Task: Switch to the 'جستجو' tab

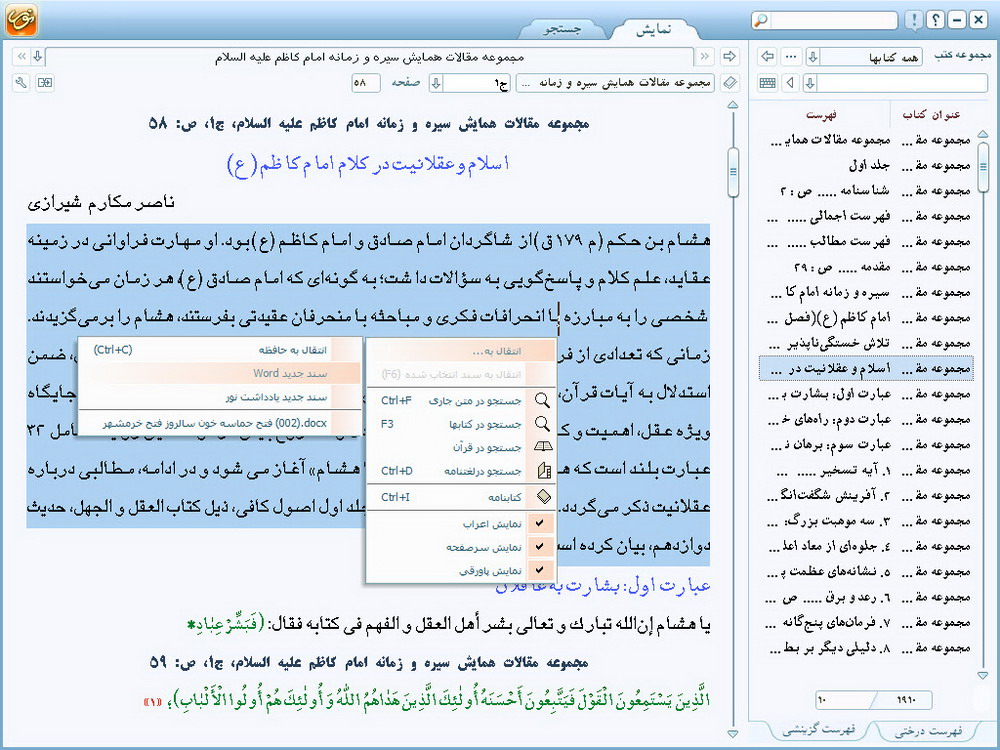Action: (562, 28)
